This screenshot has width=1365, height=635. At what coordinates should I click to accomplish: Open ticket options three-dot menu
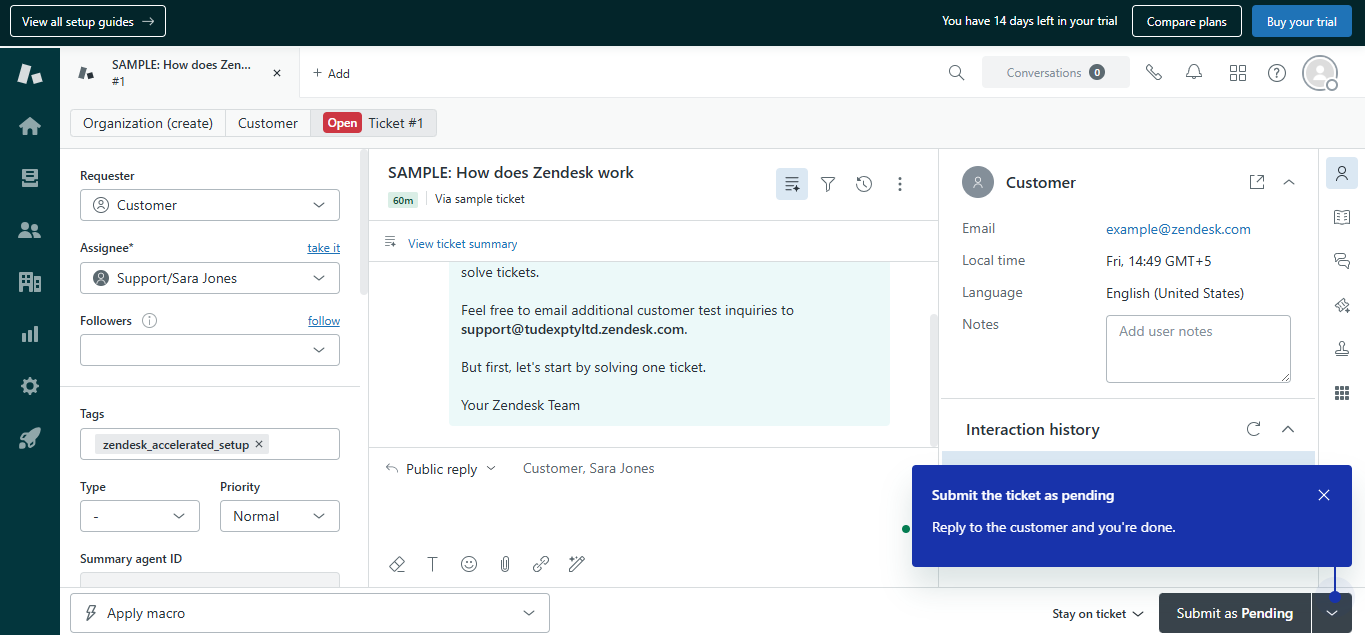coord(900,184)
